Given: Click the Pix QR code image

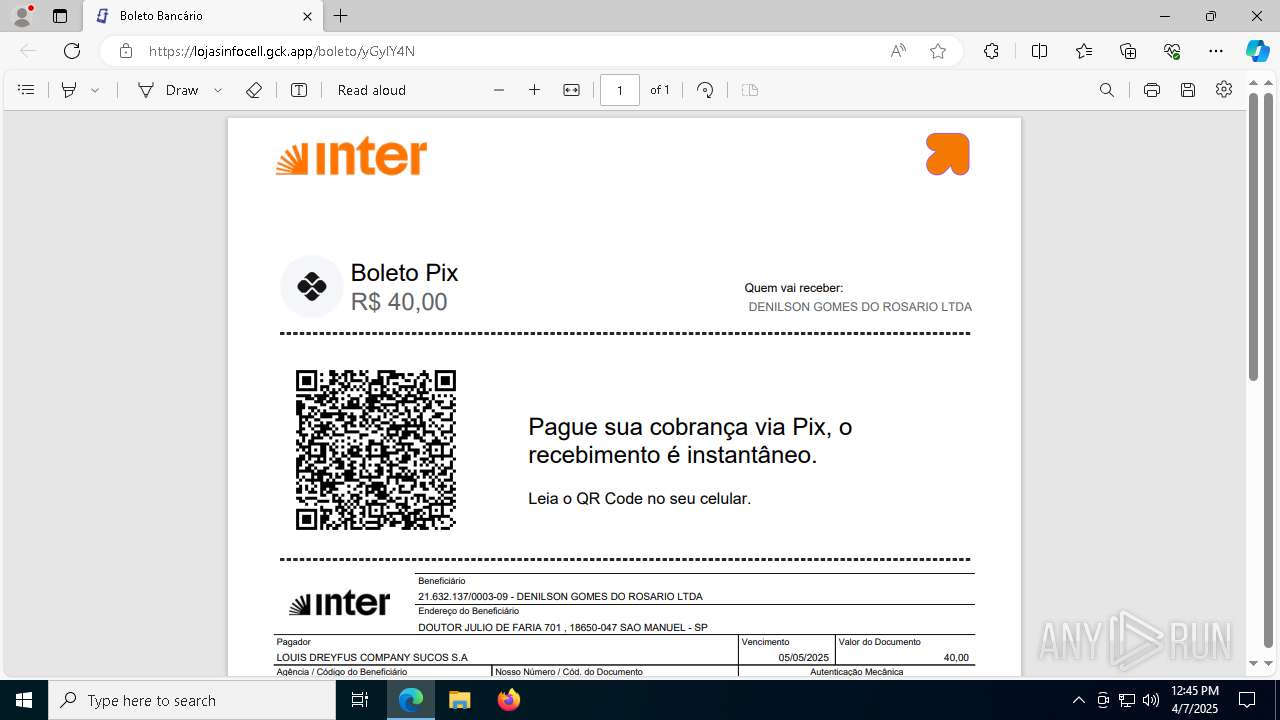Looking at the screenshot, I should [376, 450].
